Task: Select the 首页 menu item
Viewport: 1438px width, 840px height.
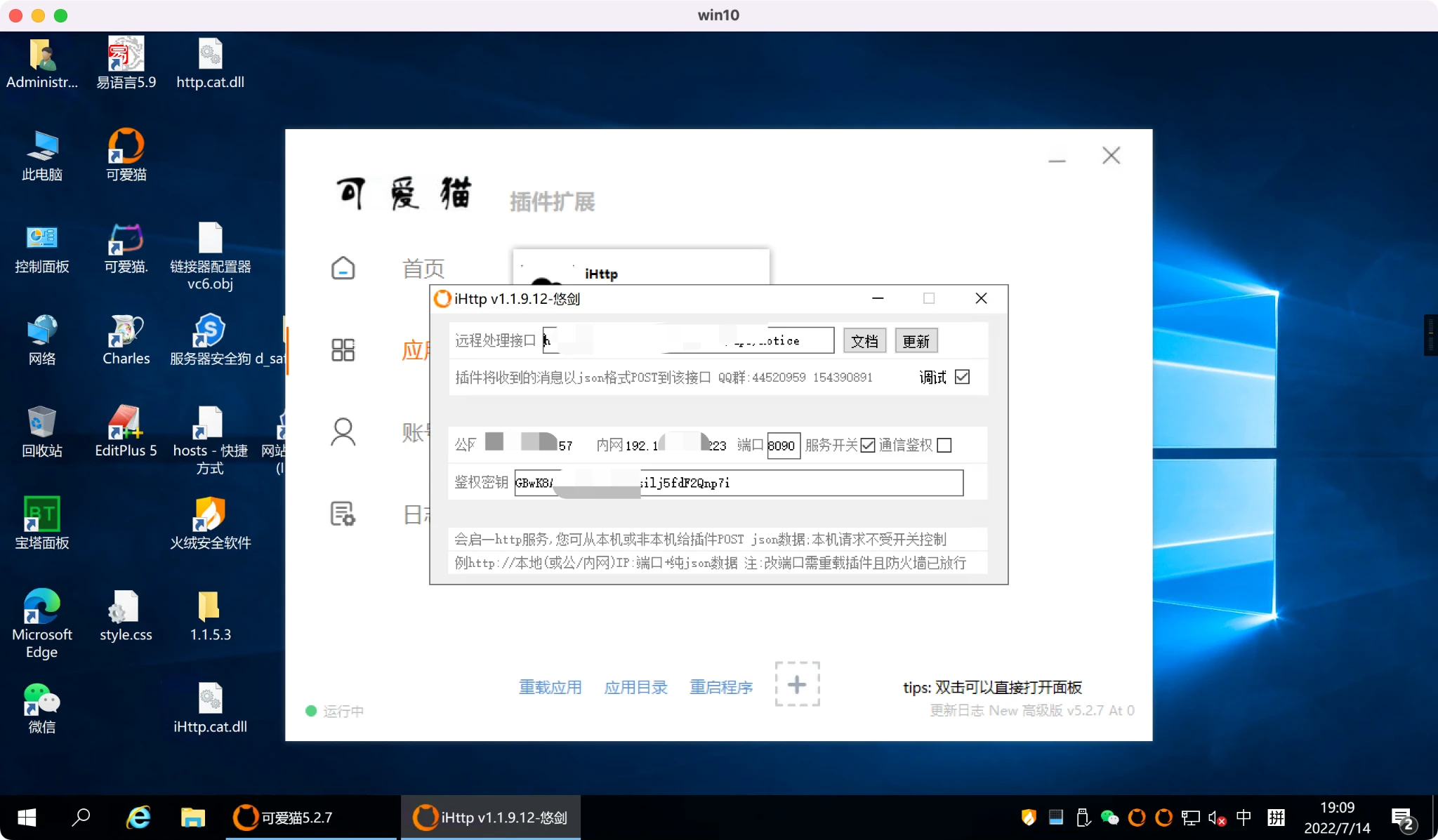Action: (423, 269)
